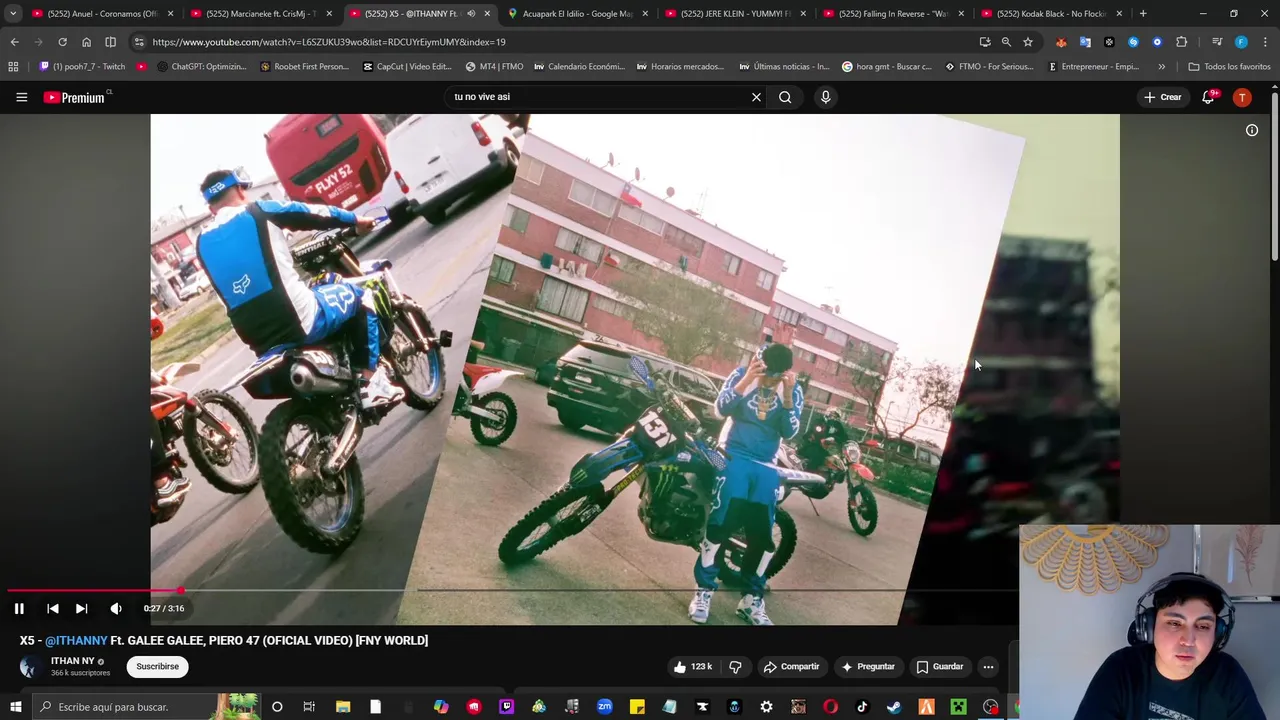Click the browser address bar URL
This screenshot has width=1280, height=720.
pyautogui.click(x=329, y=42)
